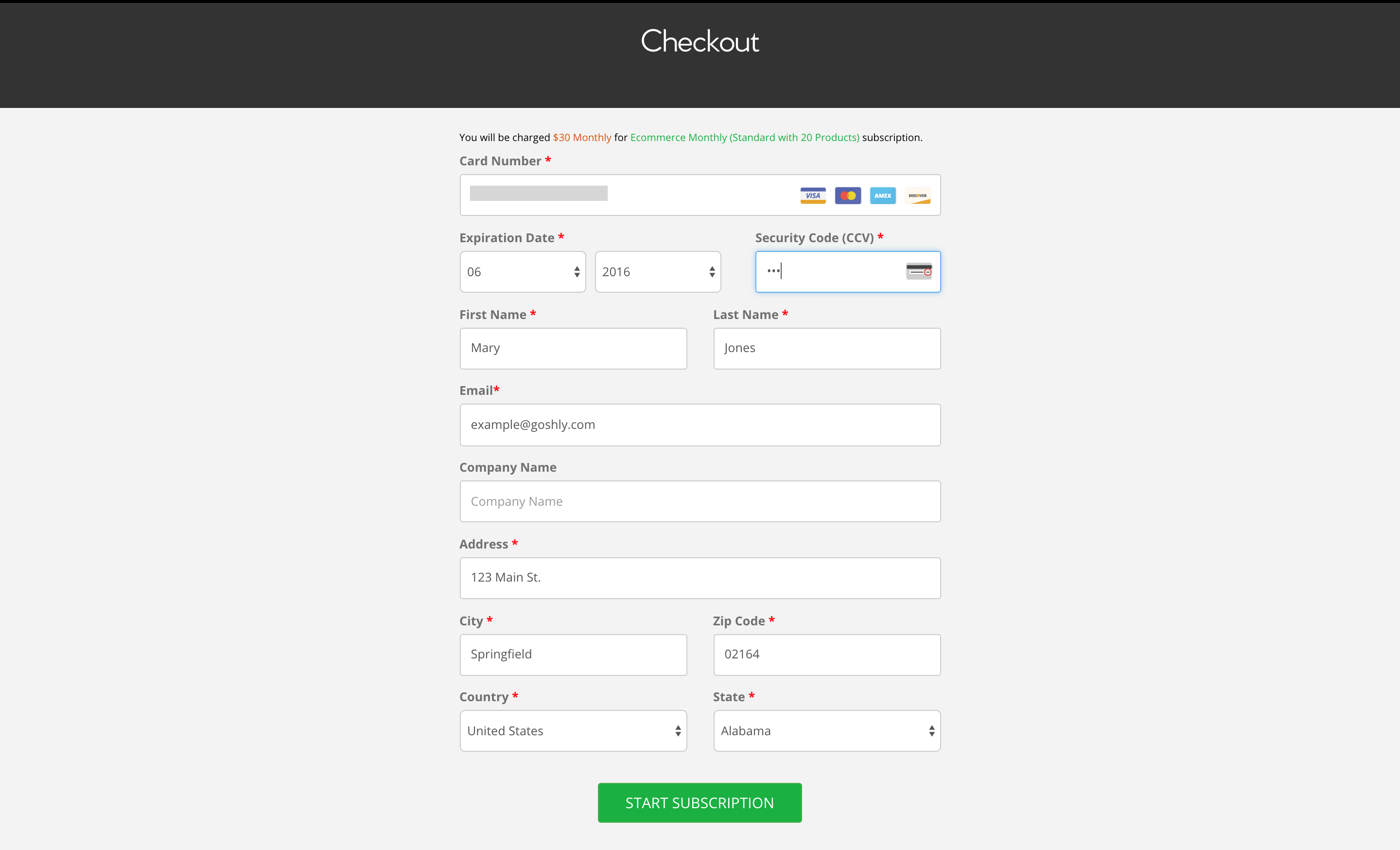The image size is (1400, 850).
Task: Click the Ecommerce Monthly plan text
Action: [744, 138]
